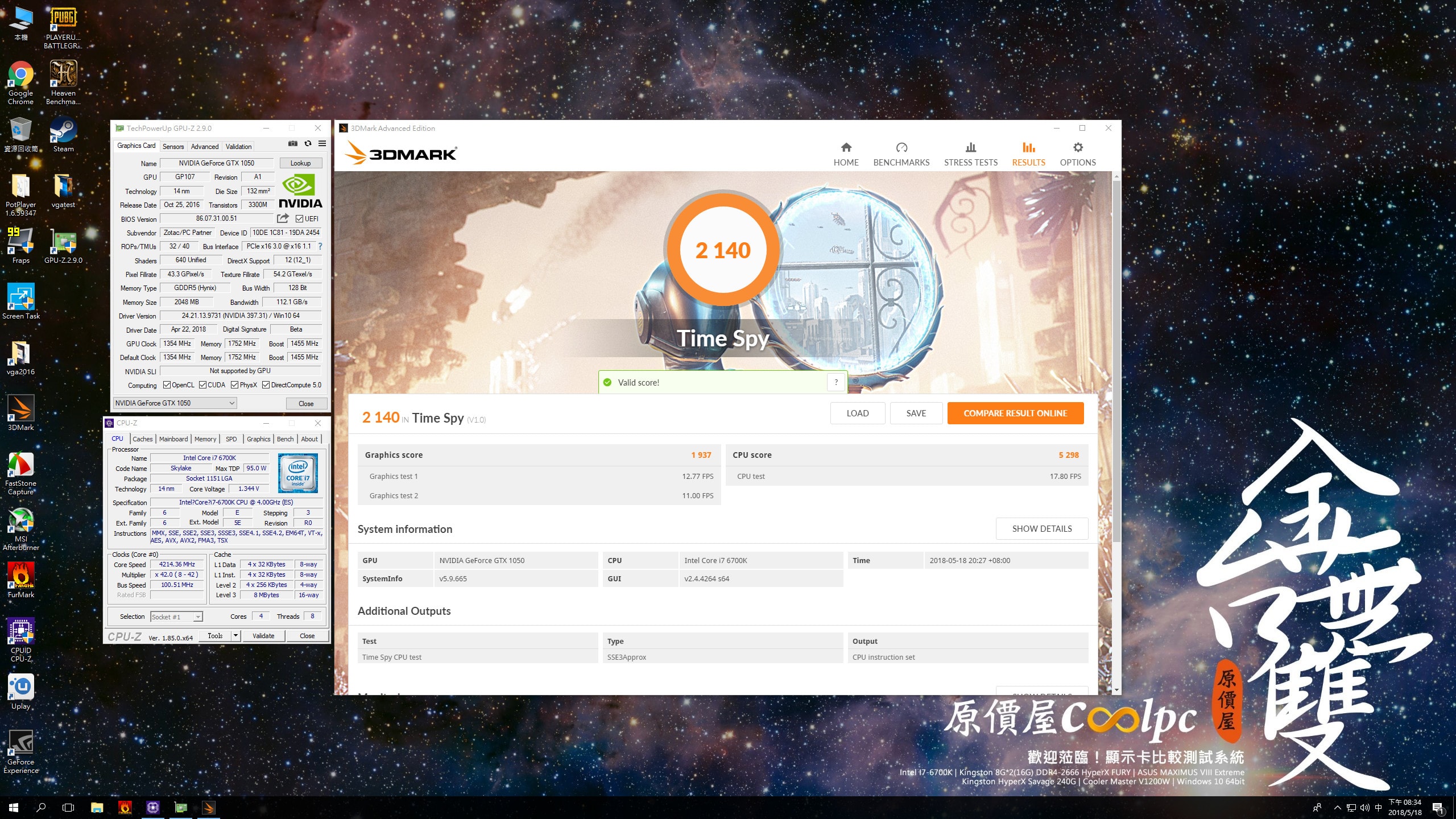Toggle the UEFI checkbox in GPU-Z
Image resolution: width=1456 pixels, height=819 pixels.
click(299, 219)
